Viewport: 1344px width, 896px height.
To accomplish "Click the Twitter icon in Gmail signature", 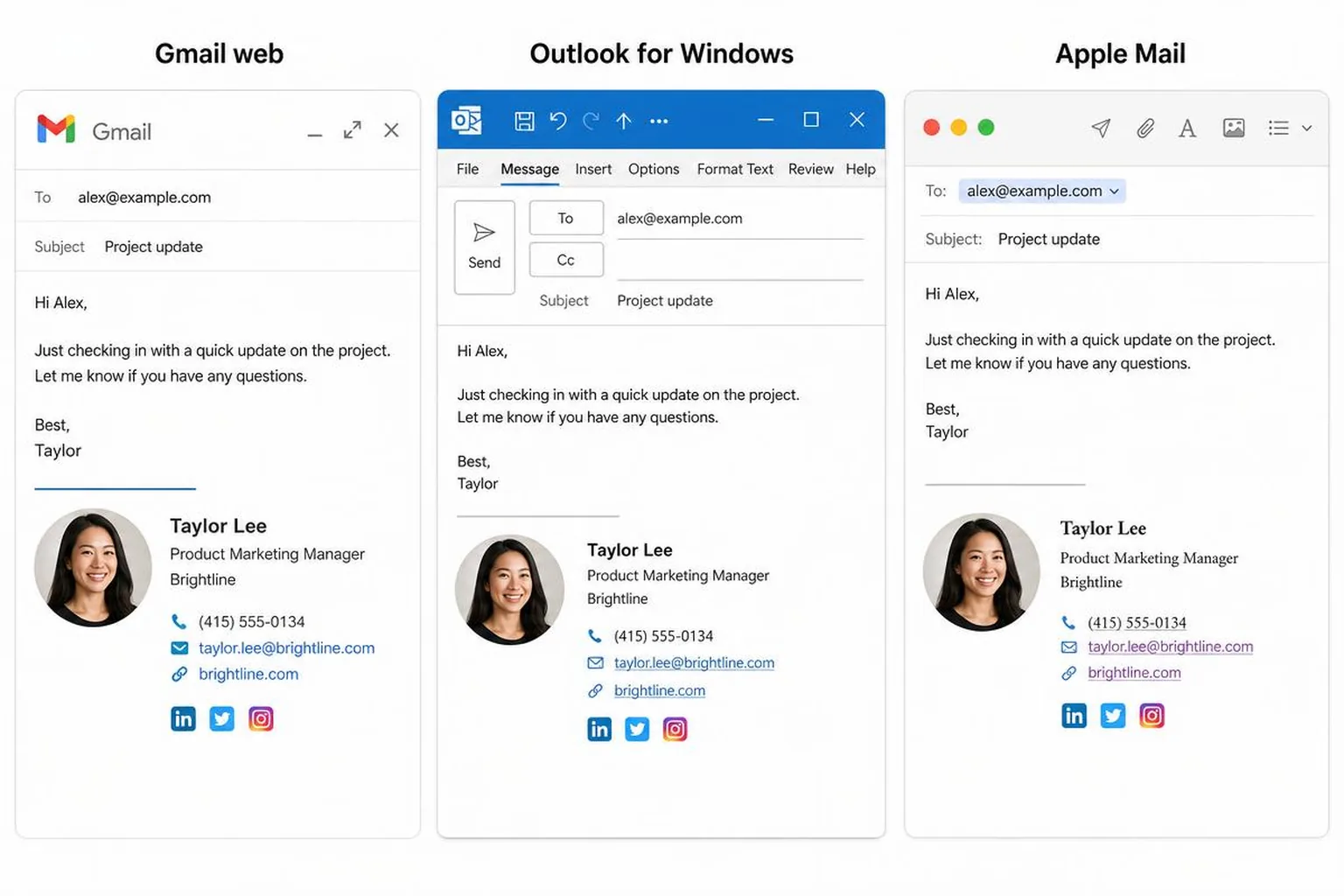I will [x=222, y=719].
